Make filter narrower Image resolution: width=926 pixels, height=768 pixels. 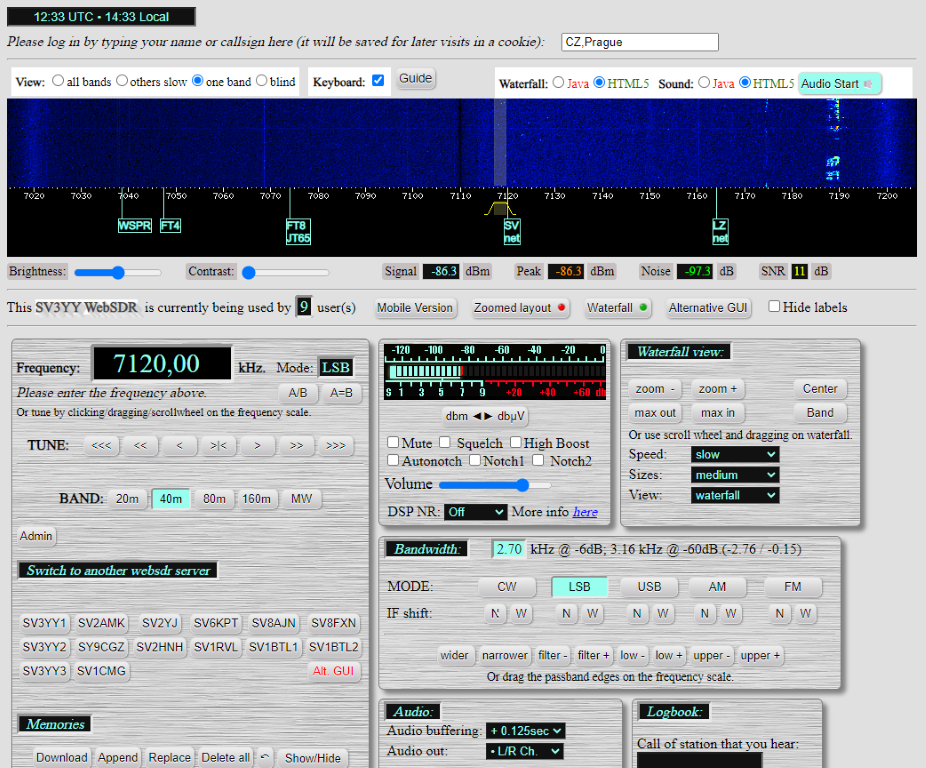click(x=504, y=655)
